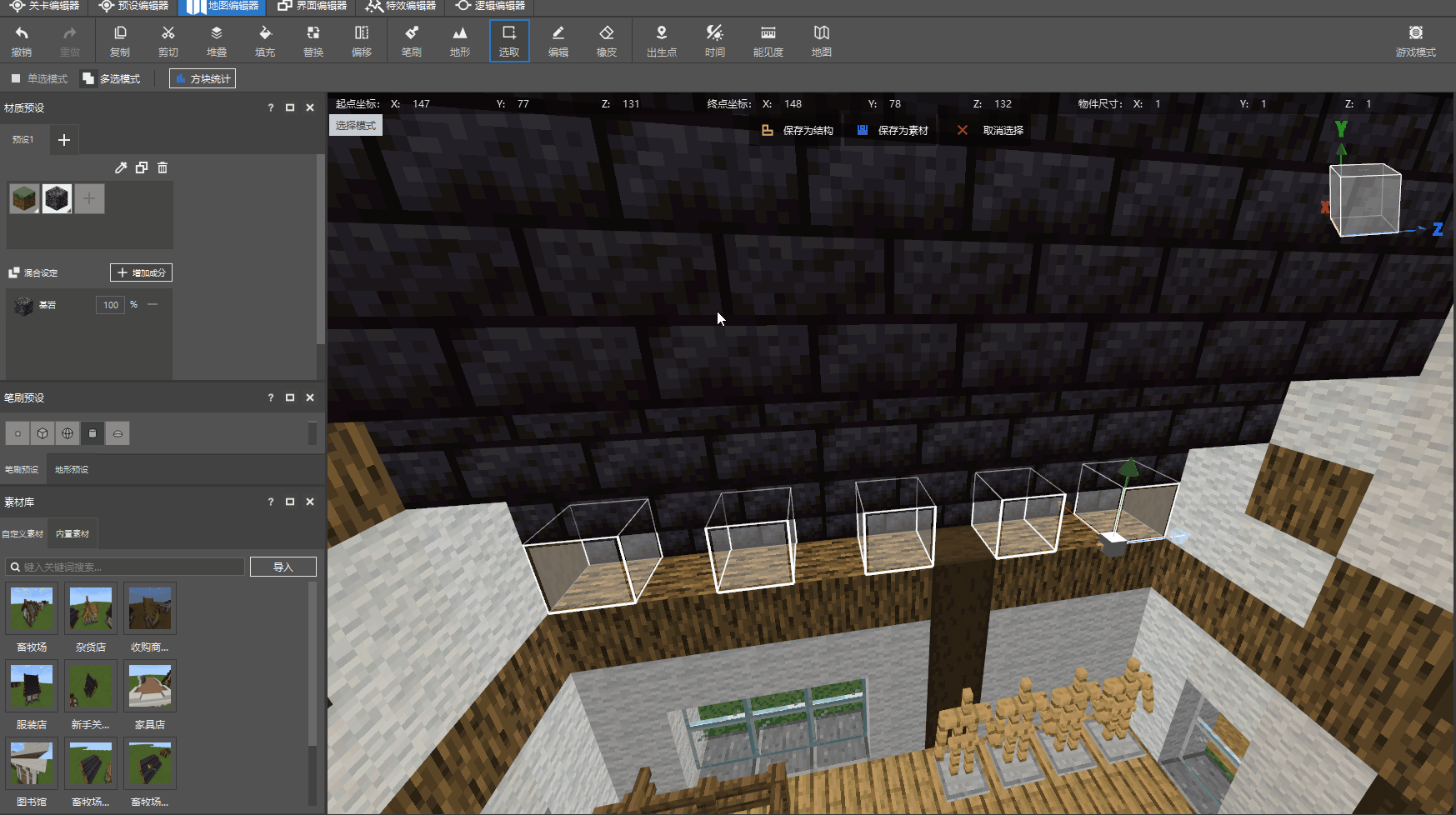Click the asset keyword search field
The height and width of the screenshot is (815, 1456).
[x=125, y=567]
